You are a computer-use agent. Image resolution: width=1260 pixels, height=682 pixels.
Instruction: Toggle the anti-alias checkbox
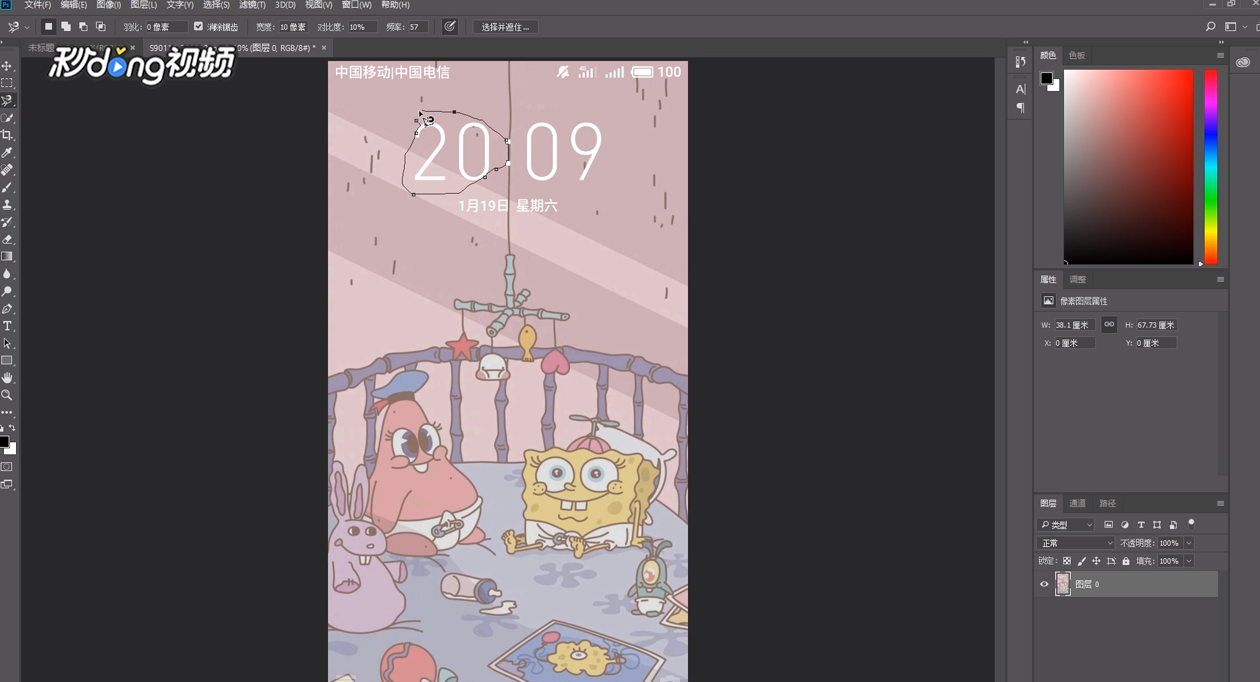point(198,27)
